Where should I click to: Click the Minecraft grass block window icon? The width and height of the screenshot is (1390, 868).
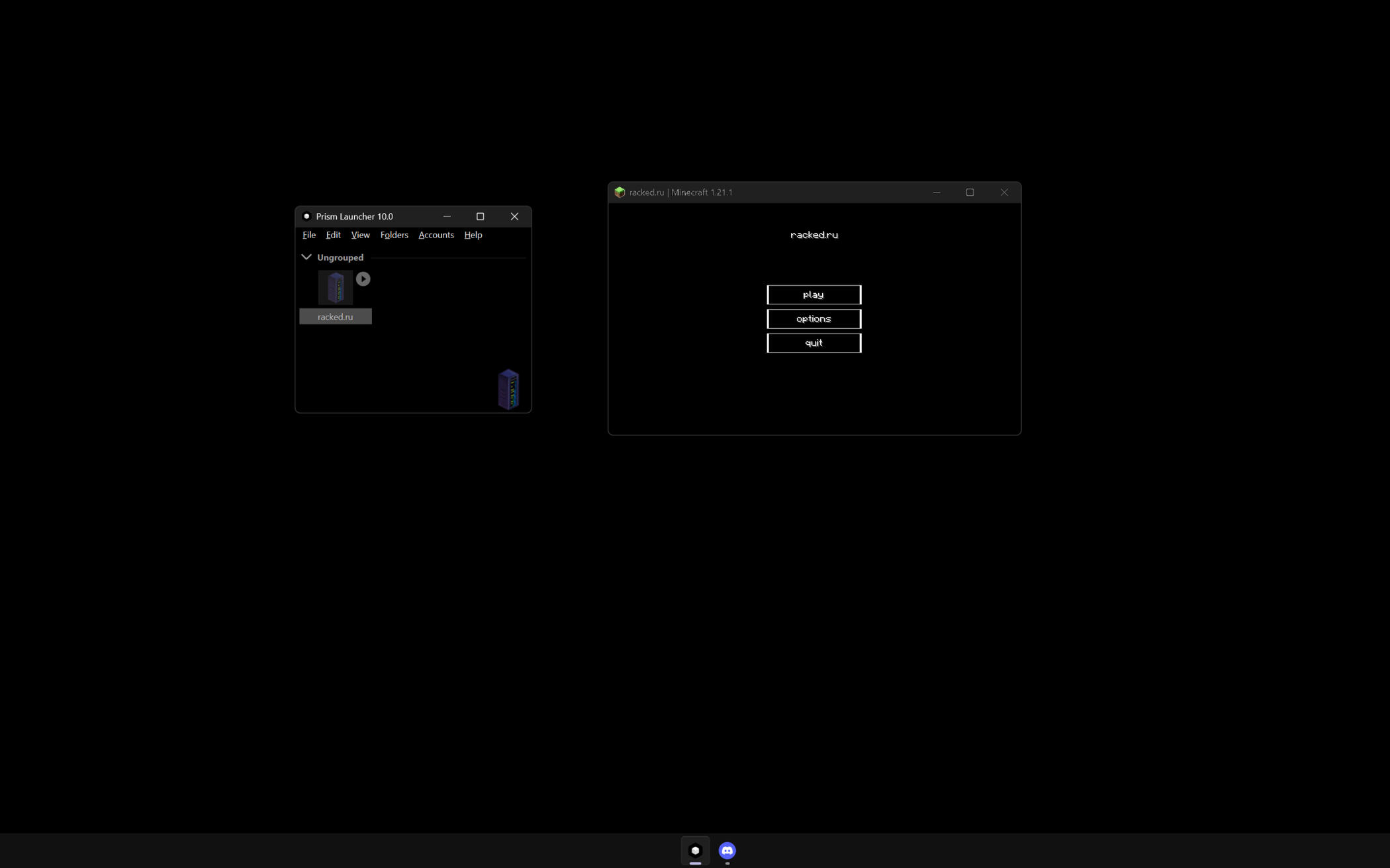tap(620, 193)
